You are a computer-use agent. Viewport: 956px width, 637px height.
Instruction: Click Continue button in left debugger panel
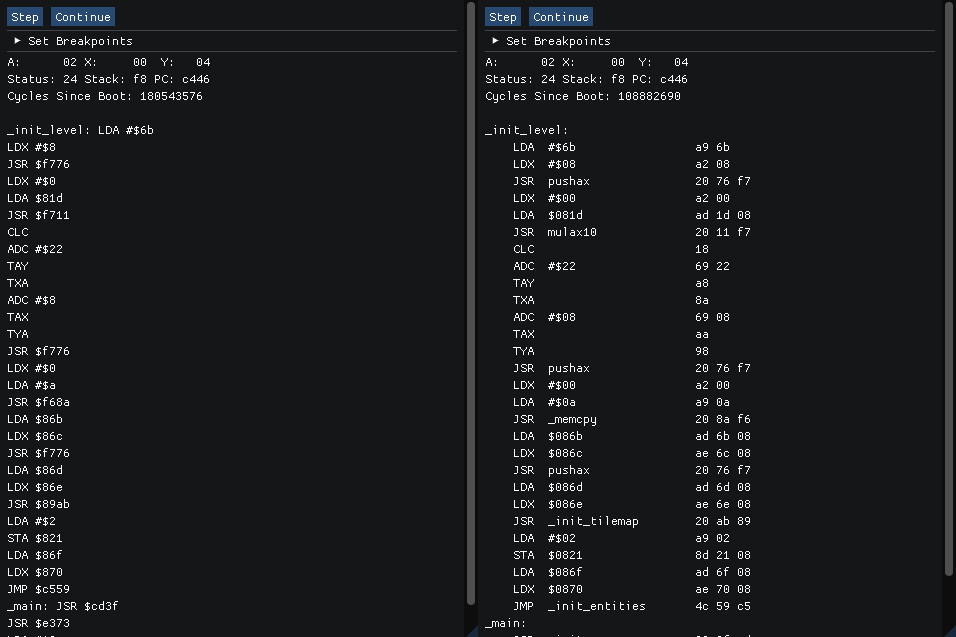[x=83, y=17]
